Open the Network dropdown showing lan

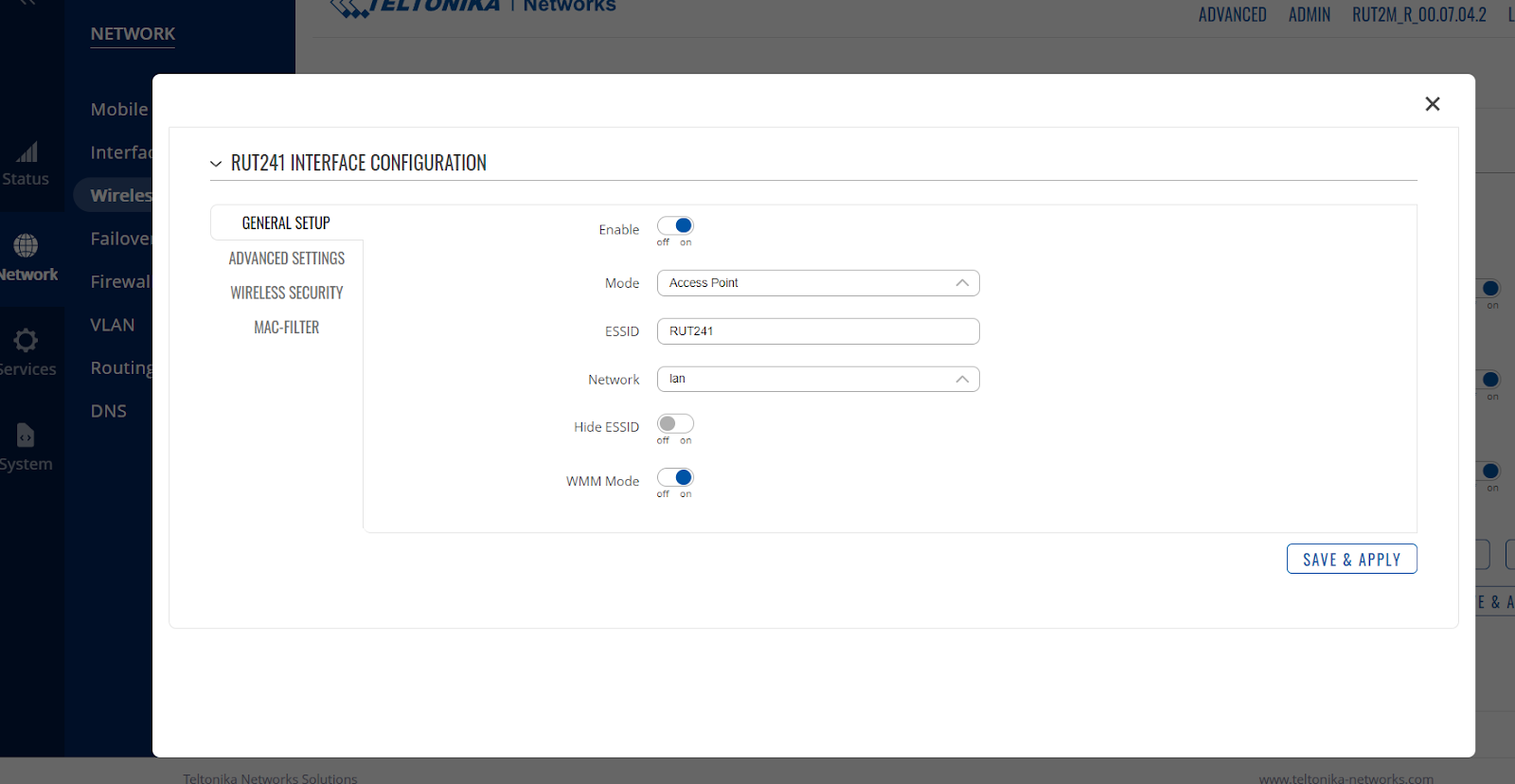(x=818, y=379)
